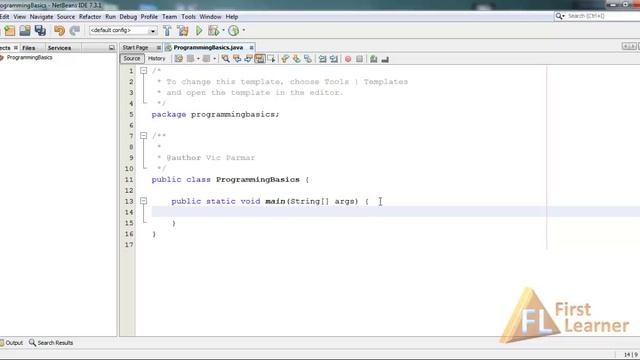Click the History view button
The height and width of the screenshot is (360, 640).
157,59
